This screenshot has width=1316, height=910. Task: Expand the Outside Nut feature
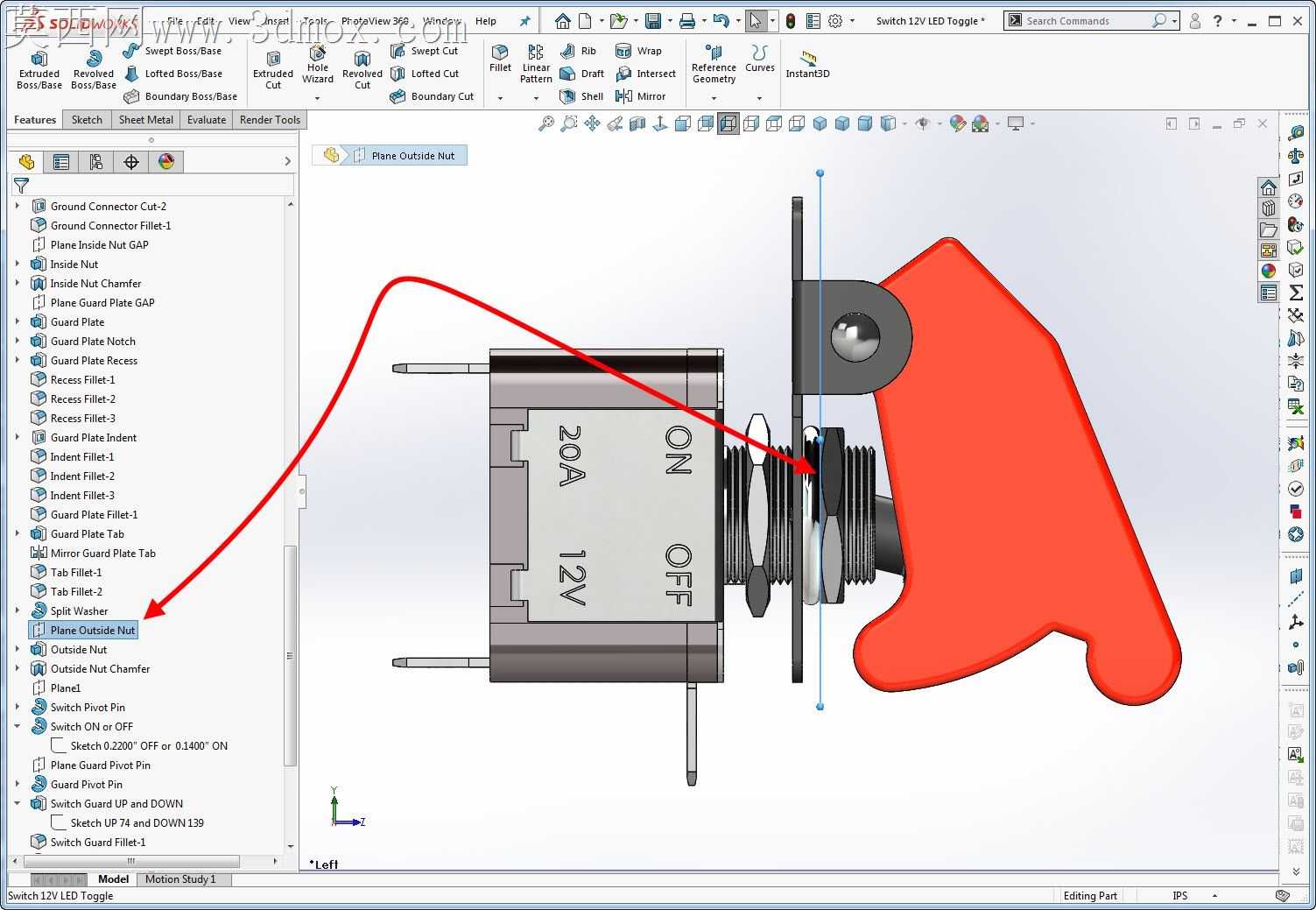(18, 649)
